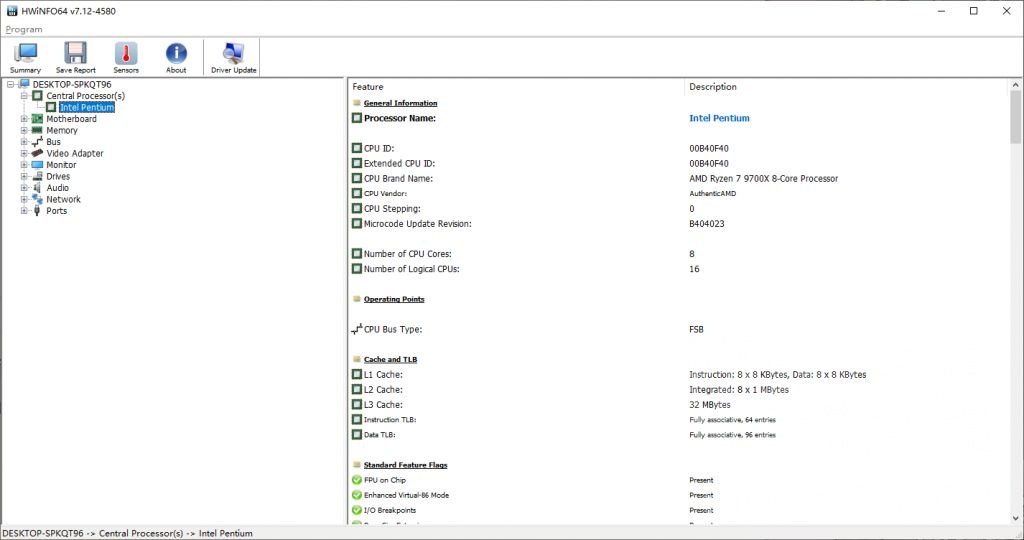
Task: Click the vertical scrollbar down arrow
Action: 1015,517
